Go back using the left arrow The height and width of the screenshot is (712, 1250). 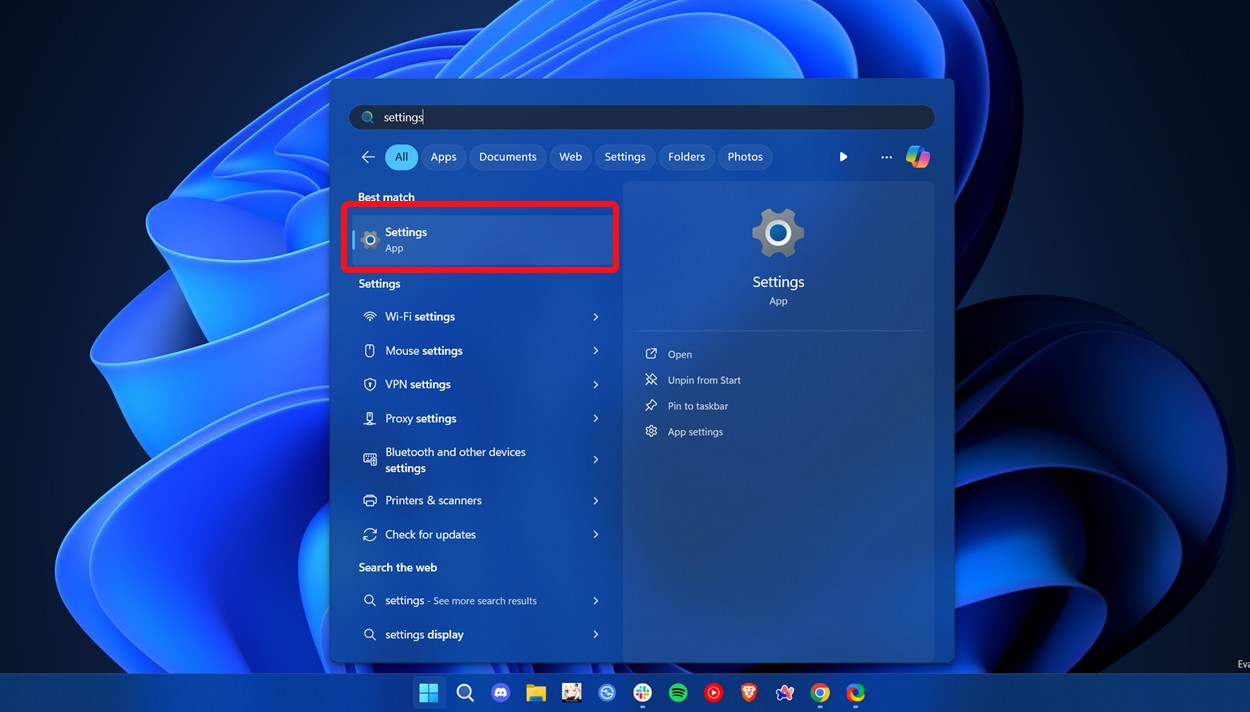368,157
